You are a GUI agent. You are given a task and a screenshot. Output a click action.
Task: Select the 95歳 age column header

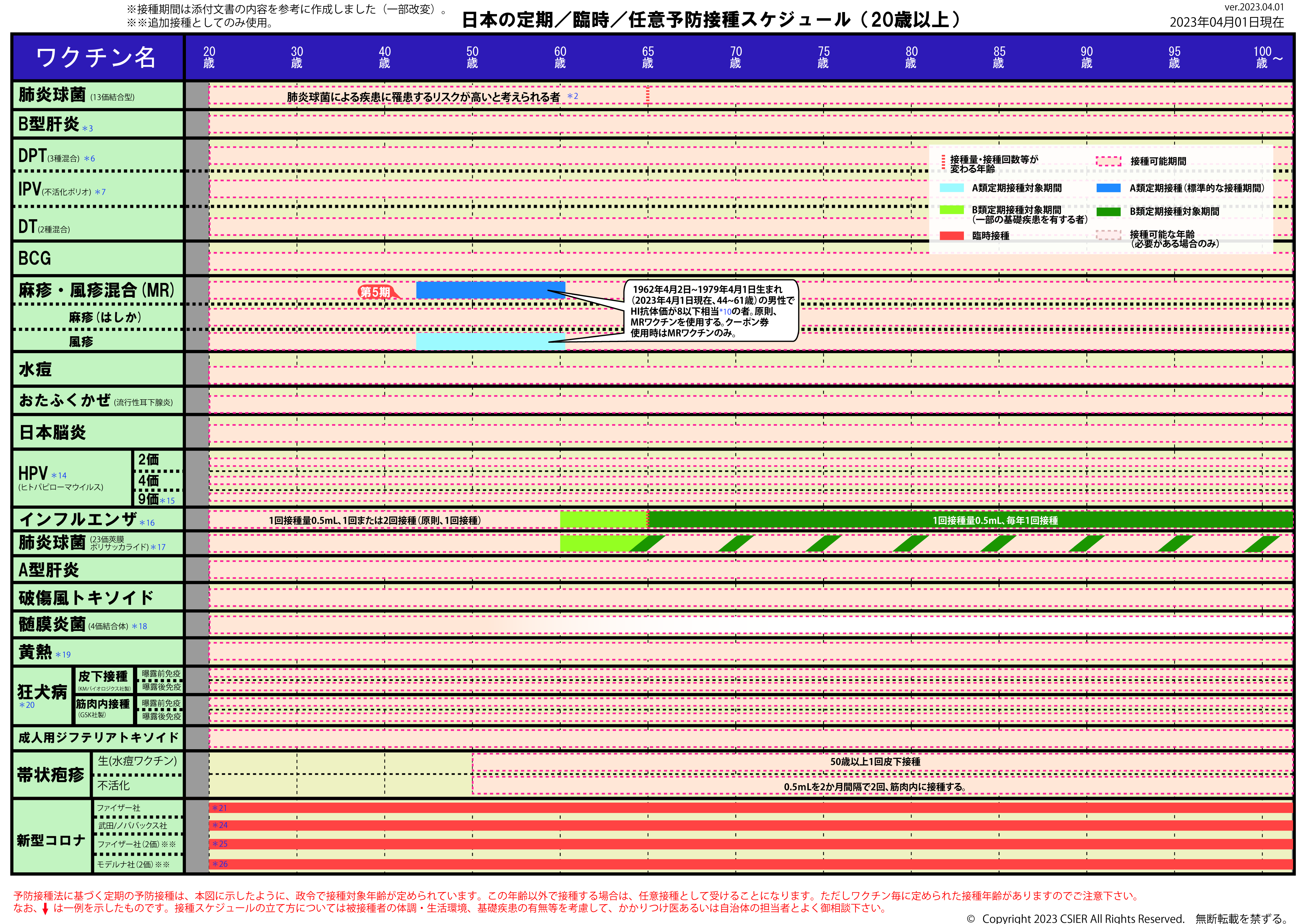tap(1174, 58)
